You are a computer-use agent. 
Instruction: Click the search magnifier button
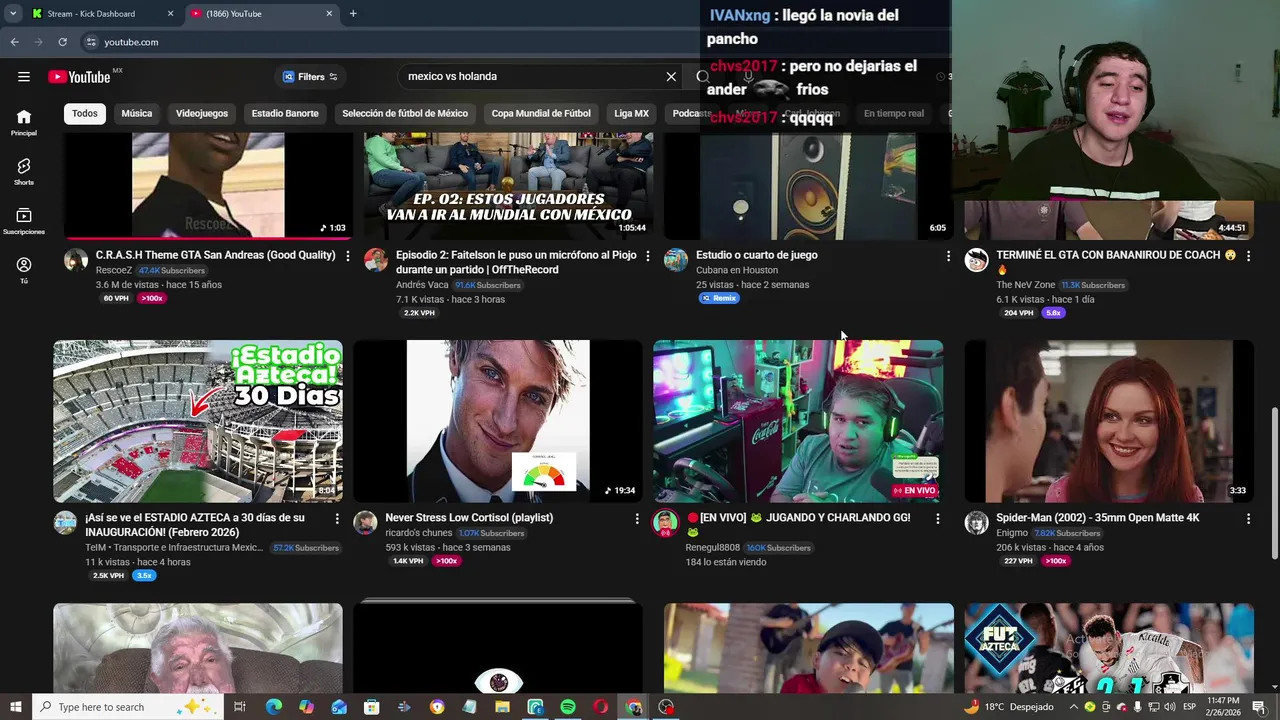click(x=703, y=76)
